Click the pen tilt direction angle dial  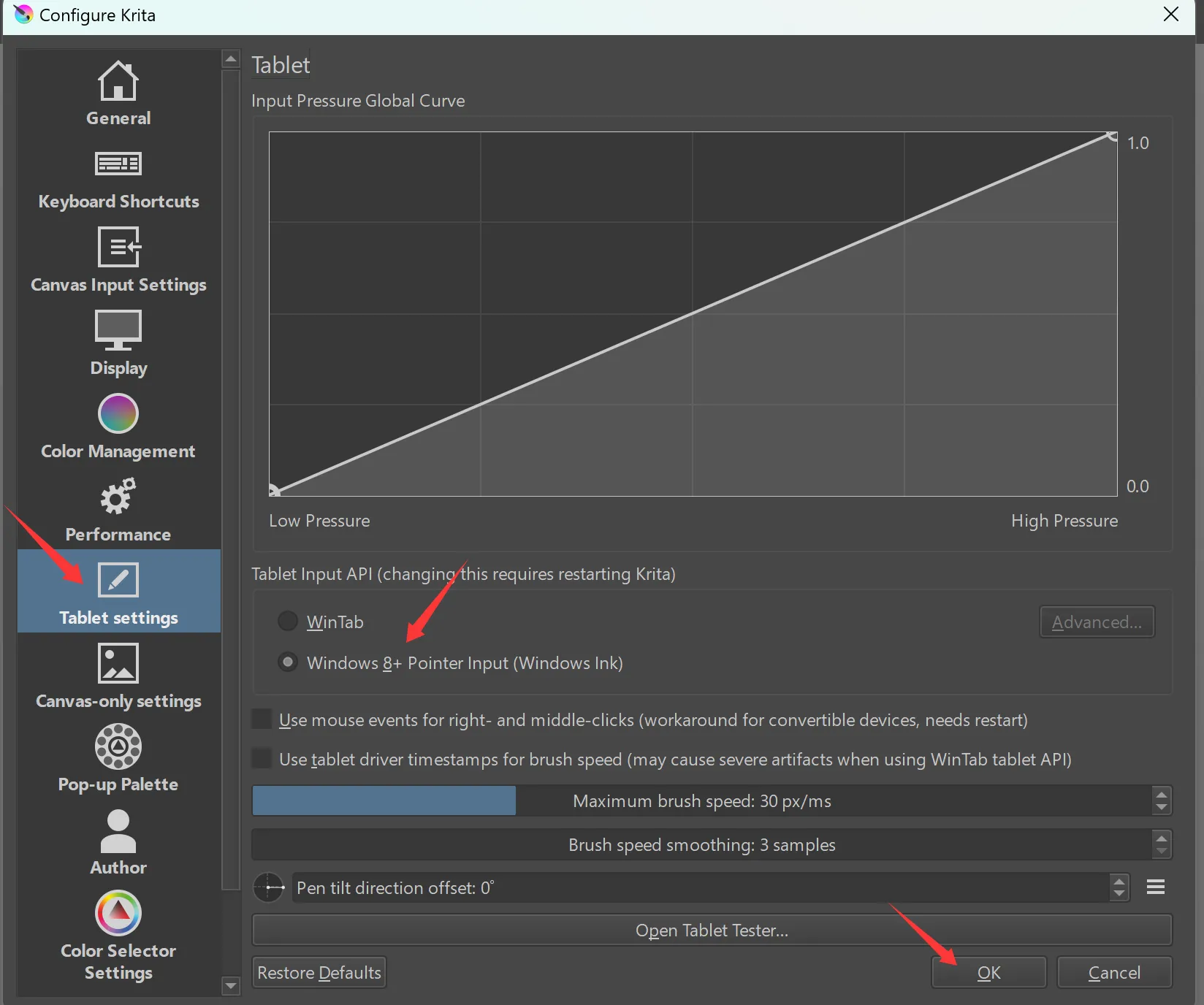pos(269,887)
